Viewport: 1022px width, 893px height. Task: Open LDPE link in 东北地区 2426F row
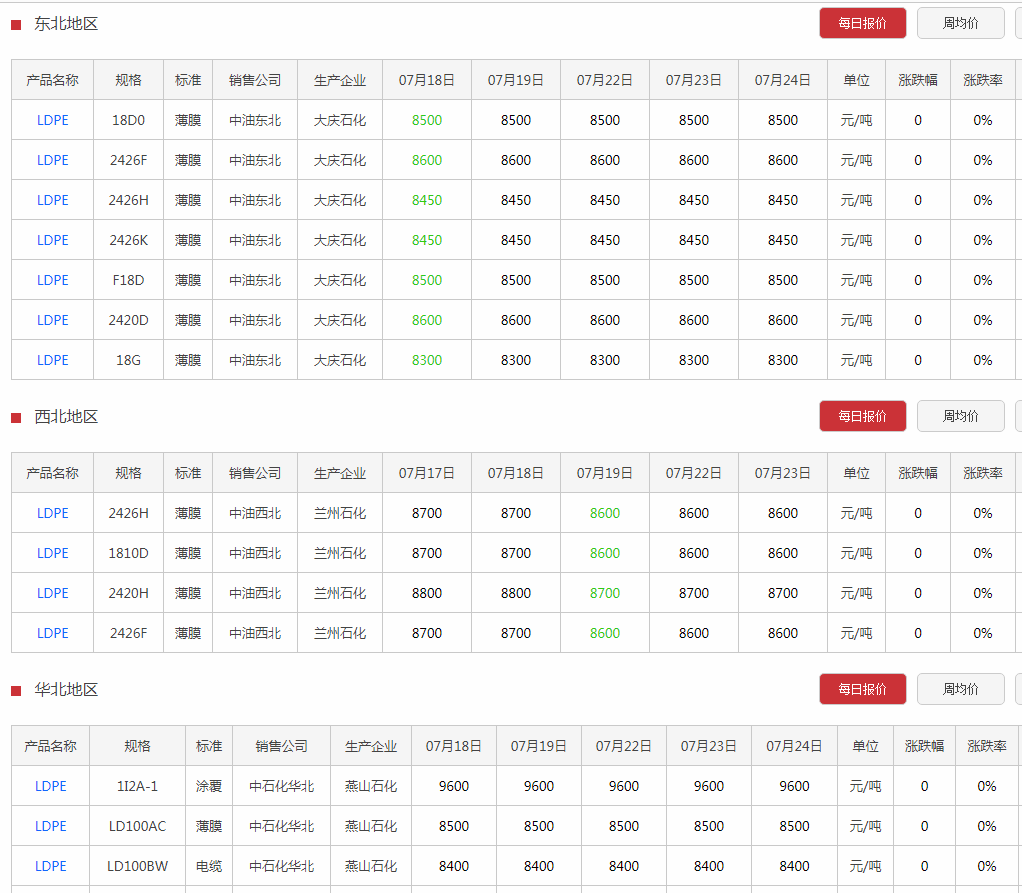click(53, 160)
